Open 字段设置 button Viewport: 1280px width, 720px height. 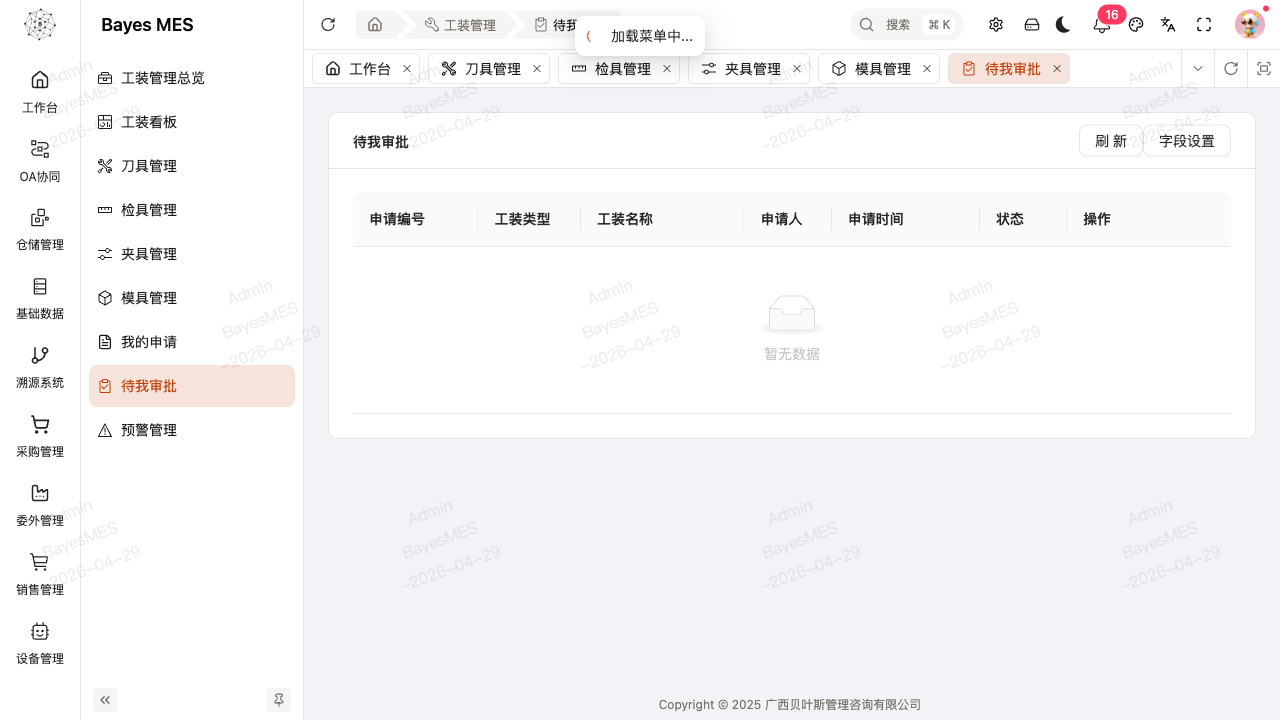coord(1187,141)
